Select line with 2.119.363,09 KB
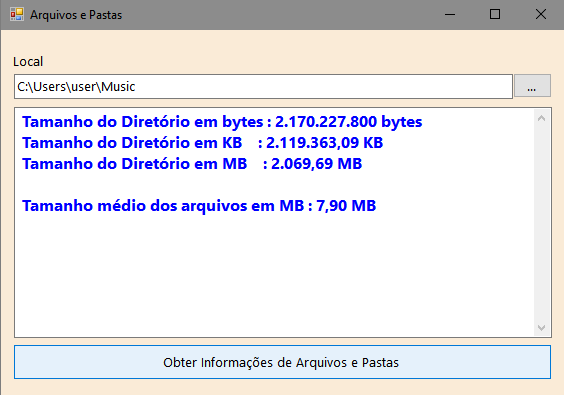This screenshot has width=564, height=395. 203,143
